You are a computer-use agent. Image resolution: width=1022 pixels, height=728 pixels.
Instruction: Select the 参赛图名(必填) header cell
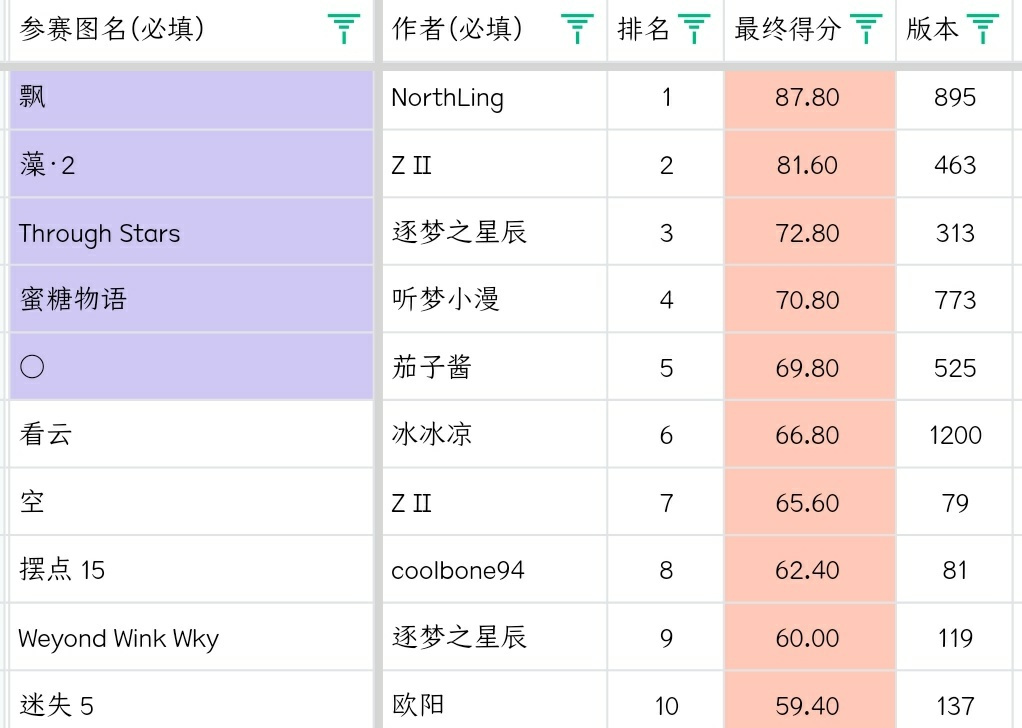(191, 30)
